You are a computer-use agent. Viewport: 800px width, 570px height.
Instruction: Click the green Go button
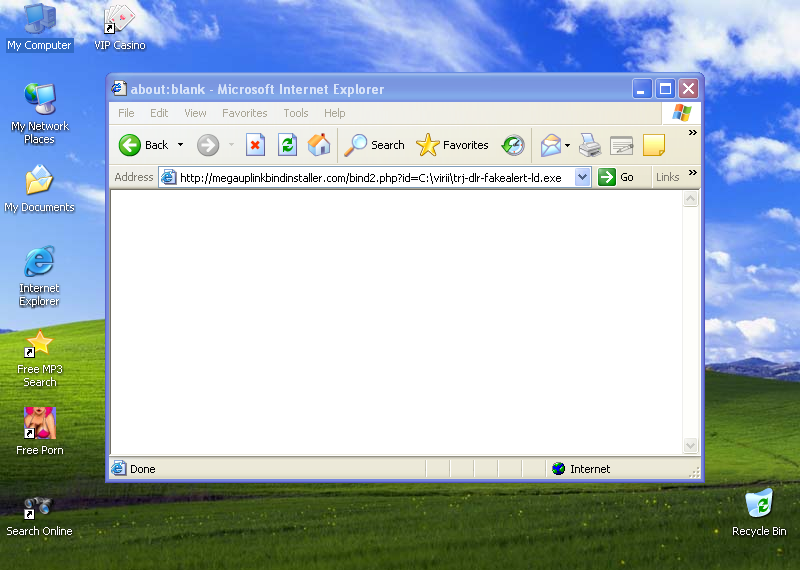point(616,177)
